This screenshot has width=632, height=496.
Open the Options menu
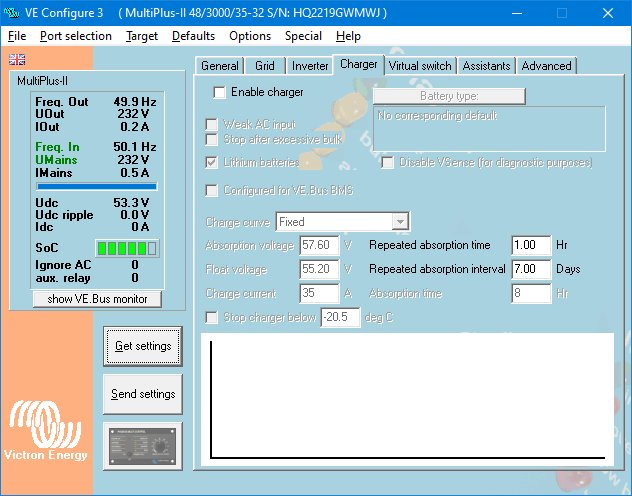tap(250, 36)
